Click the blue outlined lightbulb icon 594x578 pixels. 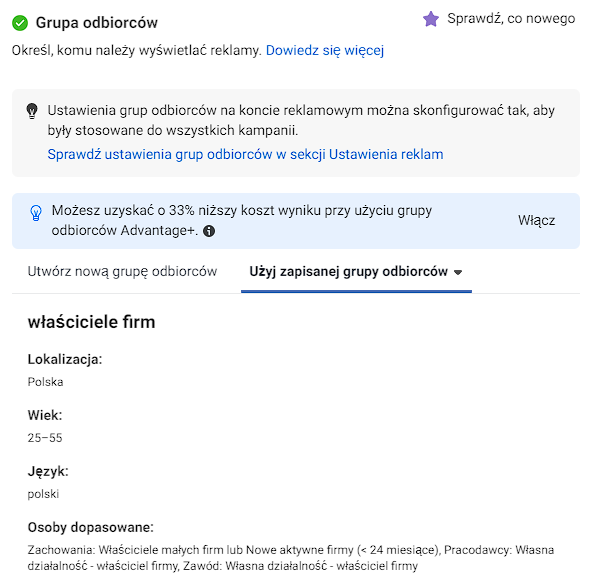point(36,213)
